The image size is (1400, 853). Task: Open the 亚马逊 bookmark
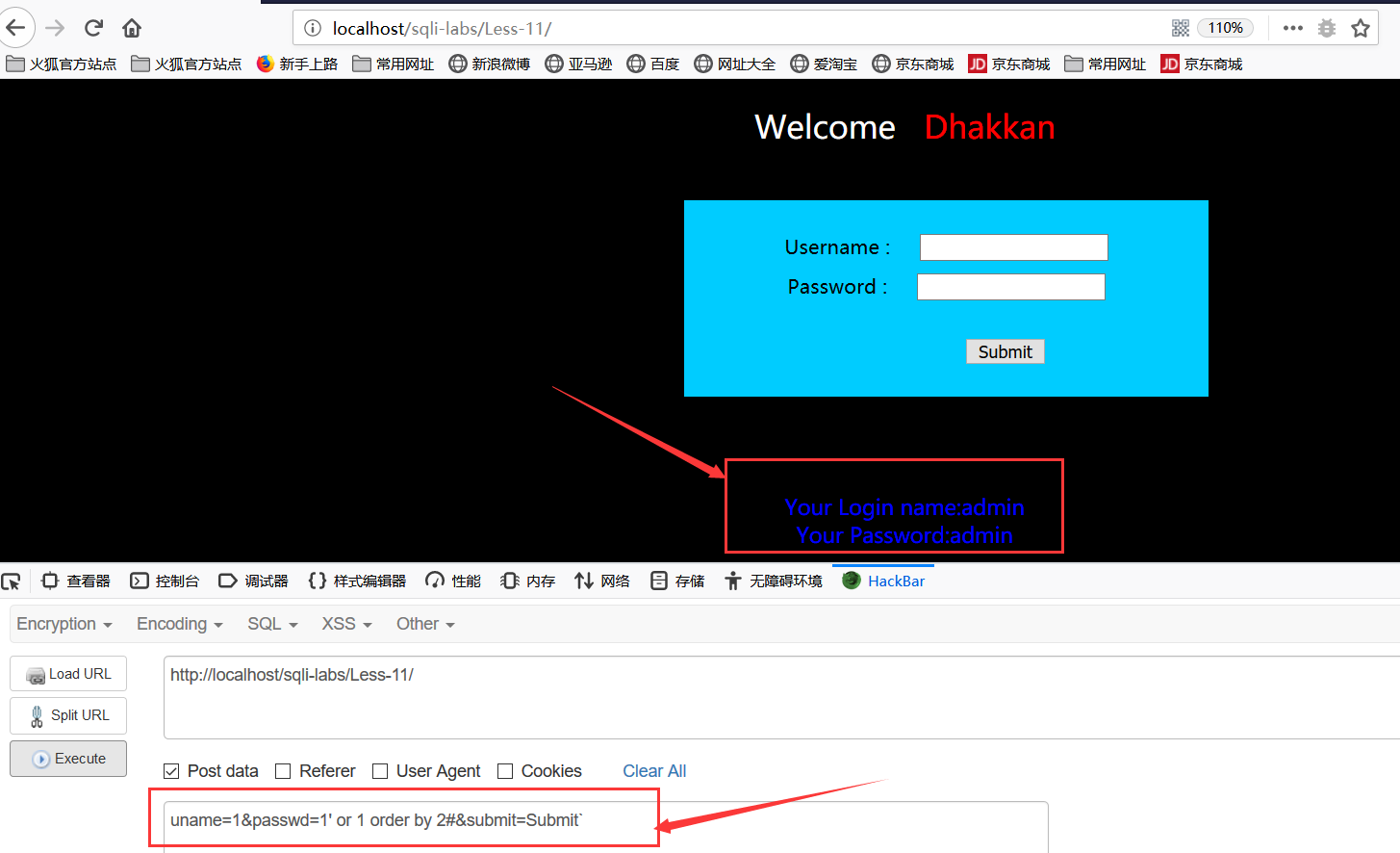point(579,64)
